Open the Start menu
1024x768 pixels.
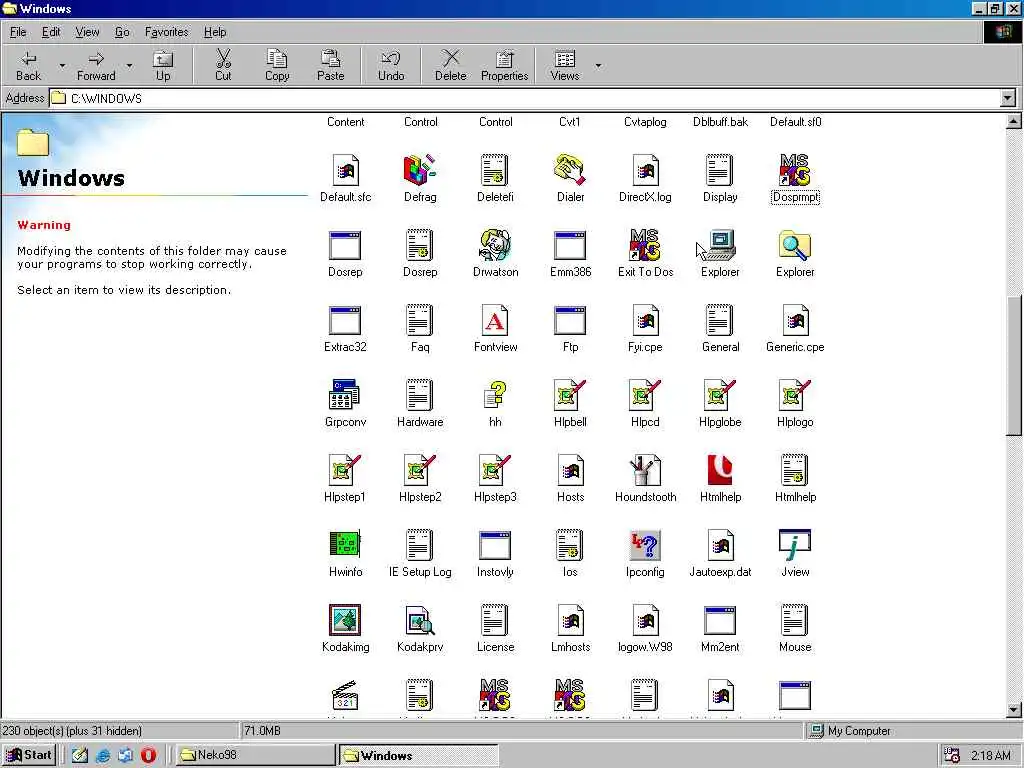[29, 755]
